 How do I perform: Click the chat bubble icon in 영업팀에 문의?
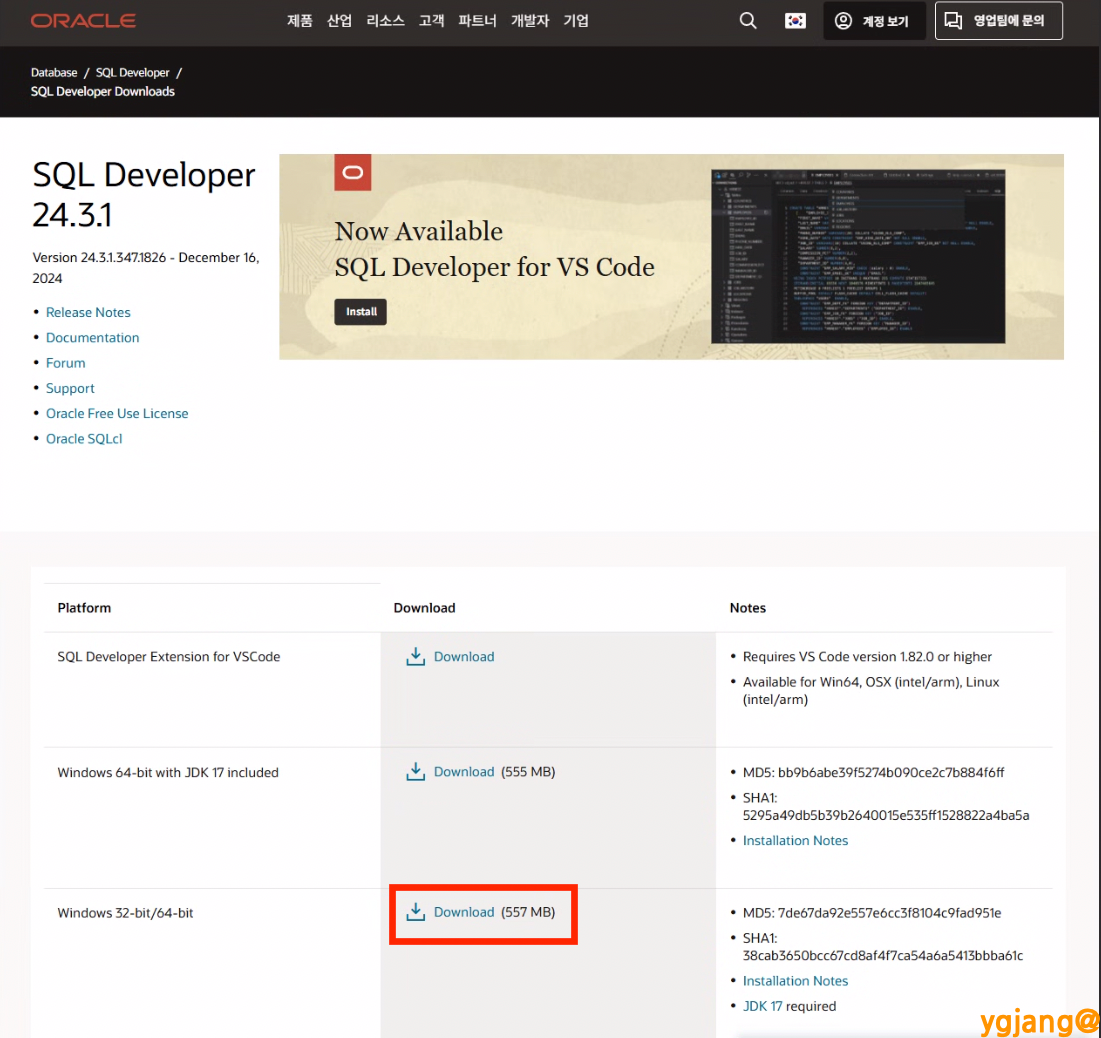tap(953, 20)
